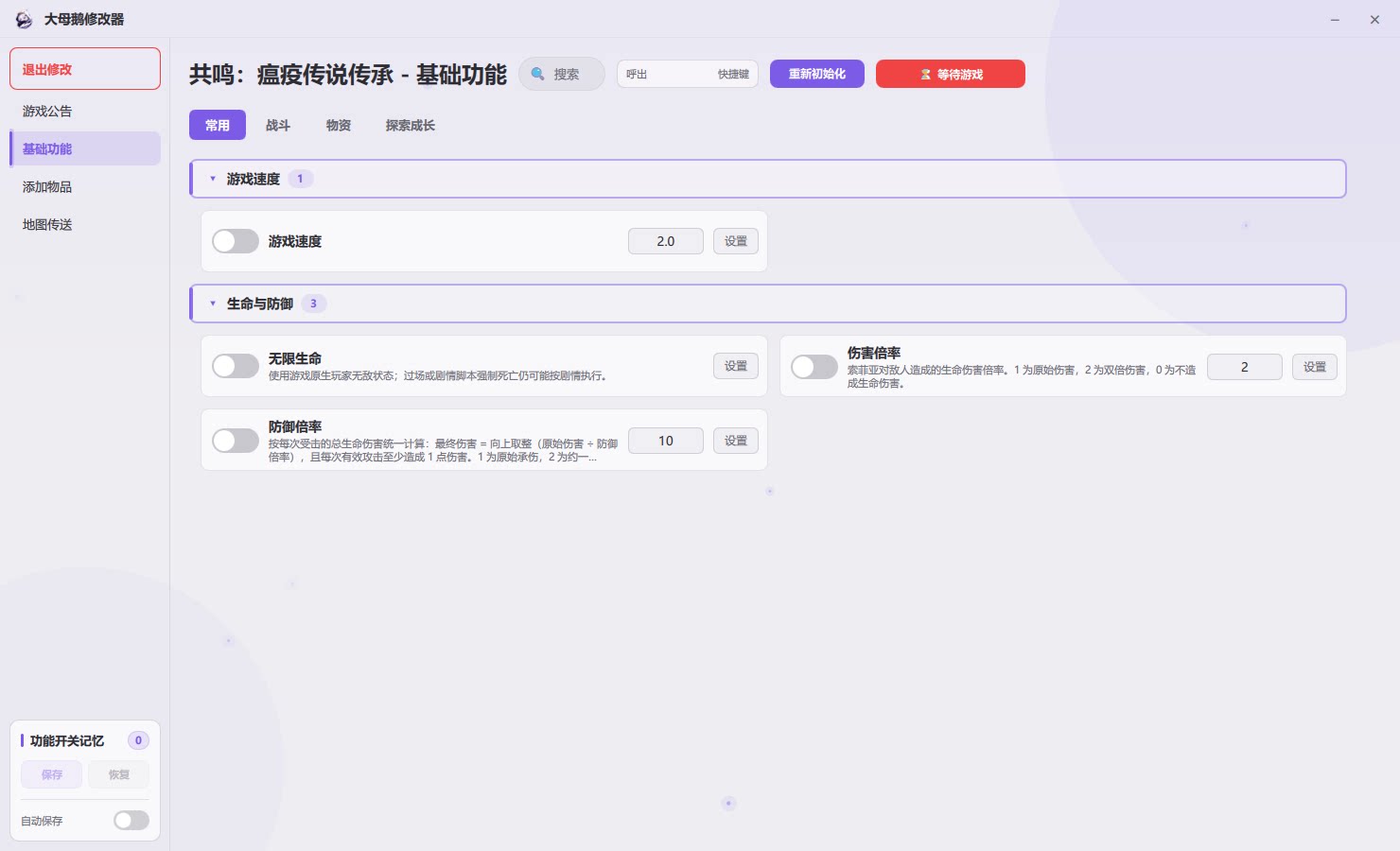Switch to the 探索成长 tab
The image size is (1400, 851).
411,125
